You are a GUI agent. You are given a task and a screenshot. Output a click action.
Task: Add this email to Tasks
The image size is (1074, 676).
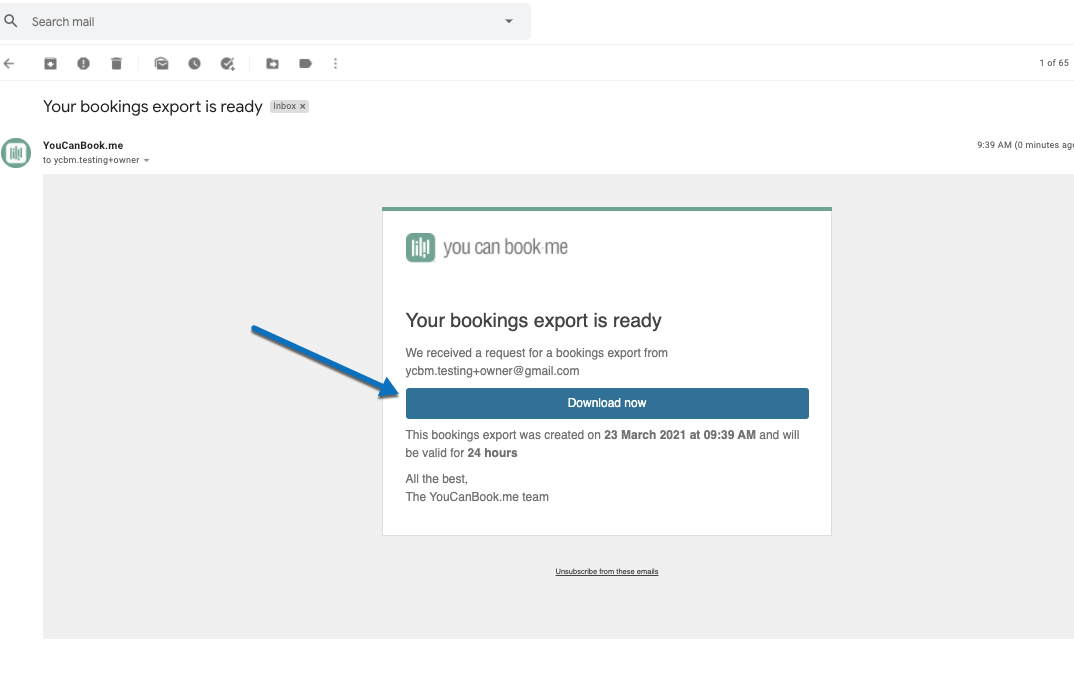coord(227,63)
